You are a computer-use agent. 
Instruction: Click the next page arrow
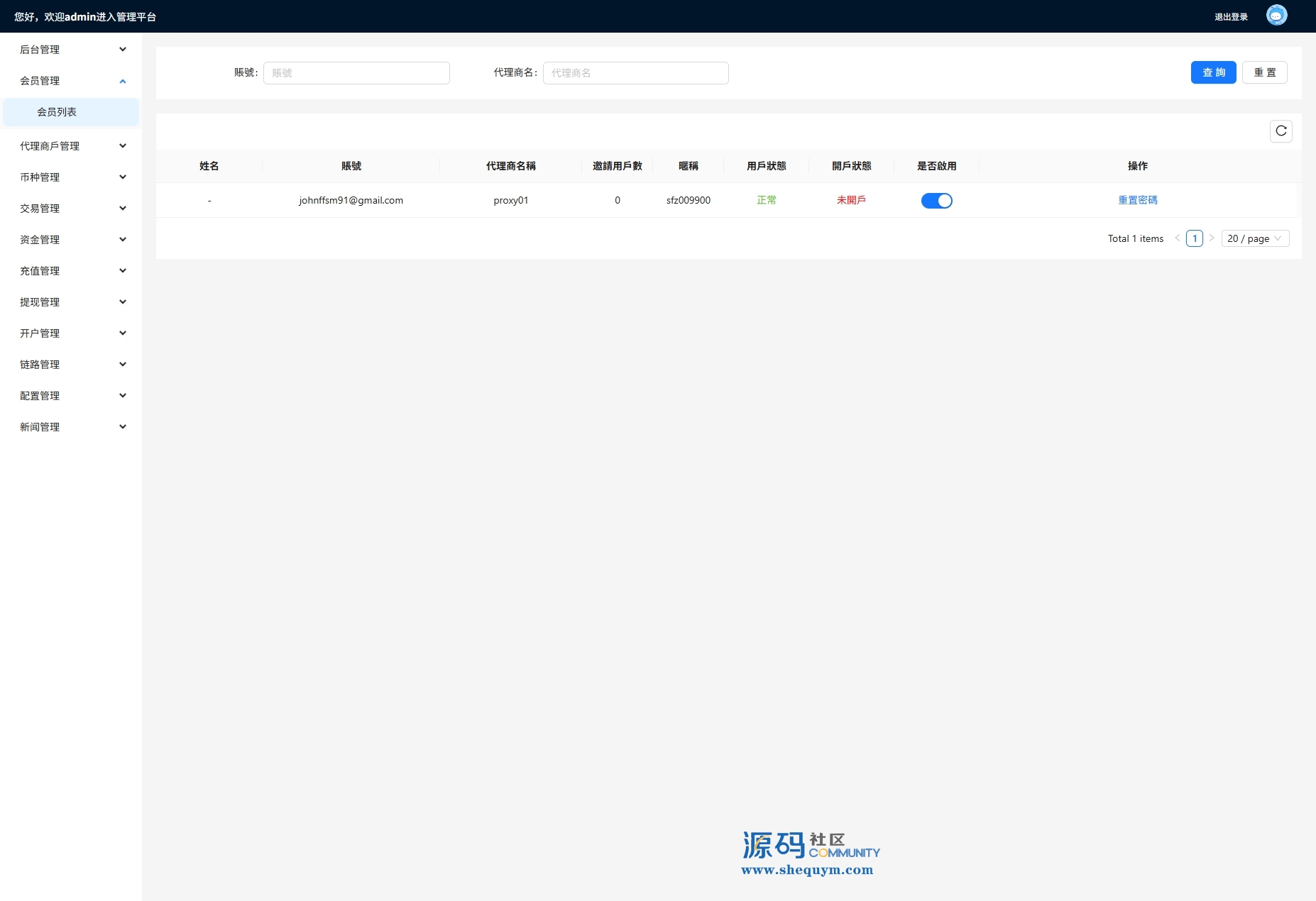point(1212,238)
